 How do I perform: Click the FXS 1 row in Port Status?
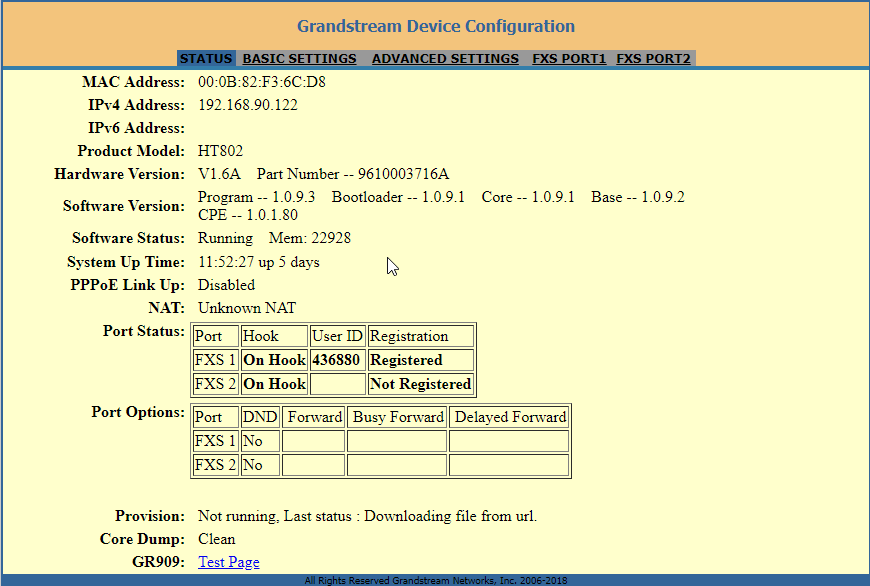click(x=333, y=360)
